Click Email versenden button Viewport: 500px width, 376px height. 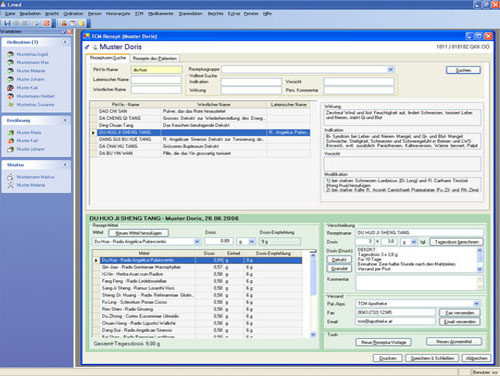click(460, 322)
